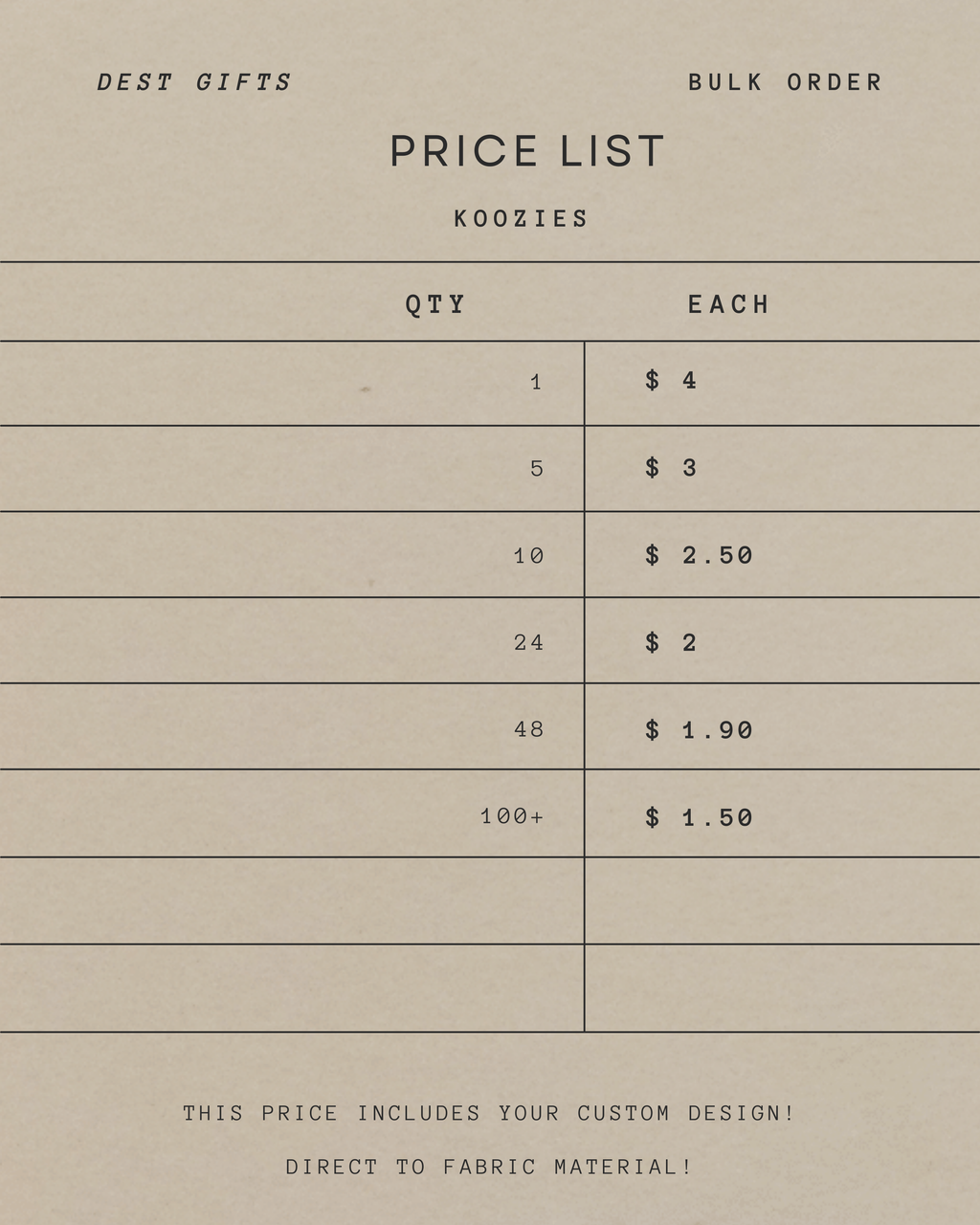Viewport: 980px width, 1225px height.
Task: Click the quantity 5 cell
Action: [536, 469]
